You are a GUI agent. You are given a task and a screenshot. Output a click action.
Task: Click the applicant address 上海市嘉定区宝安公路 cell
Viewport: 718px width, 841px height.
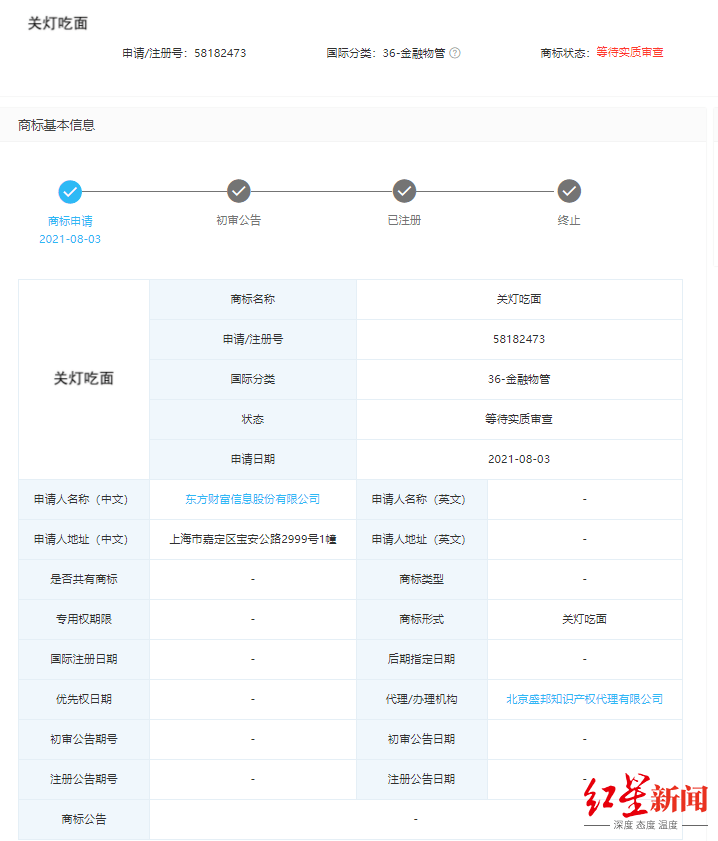(x=253, y=539)
